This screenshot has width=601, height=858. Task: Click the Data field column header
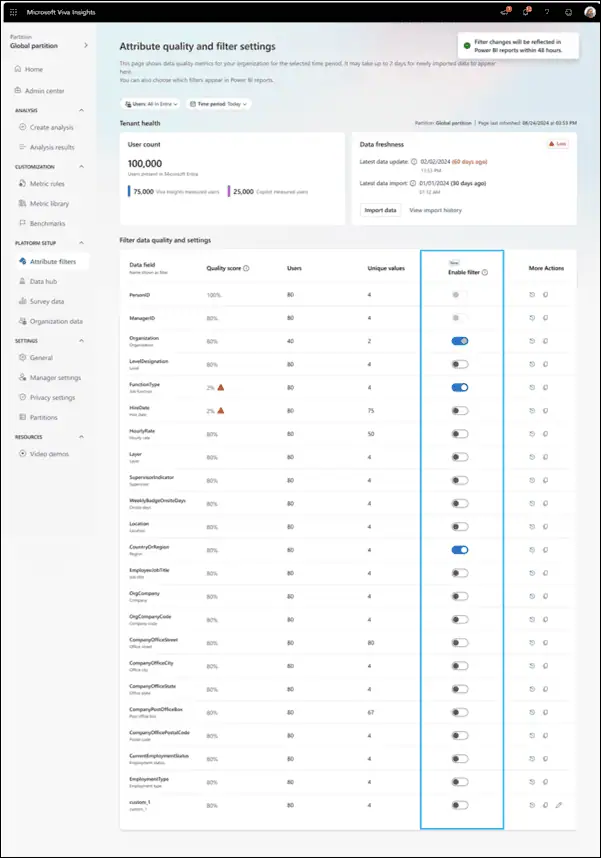click(x=142, y=265)
